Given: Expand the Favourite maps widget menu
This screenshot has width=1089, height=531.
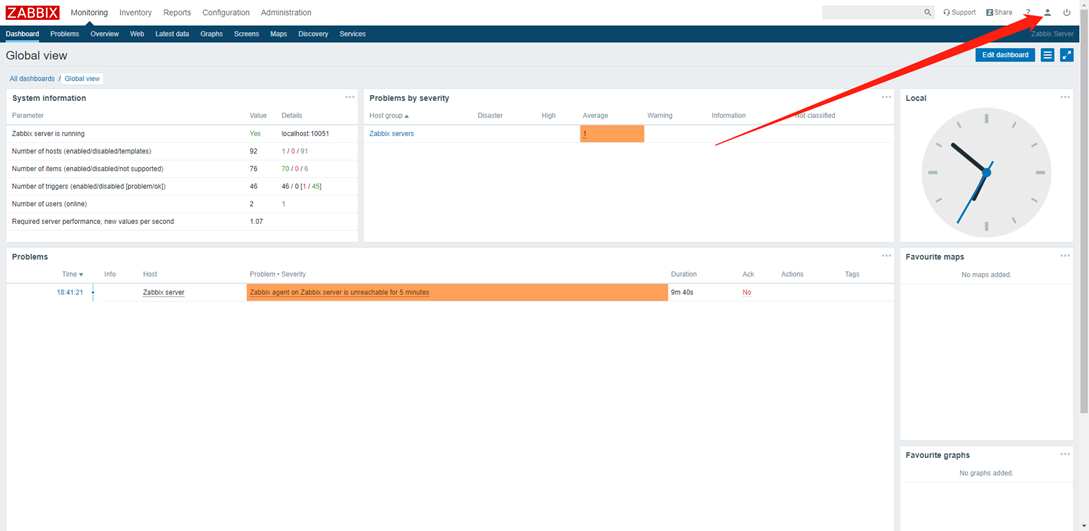Looking at the screenshot, I should pos(1065,256).
